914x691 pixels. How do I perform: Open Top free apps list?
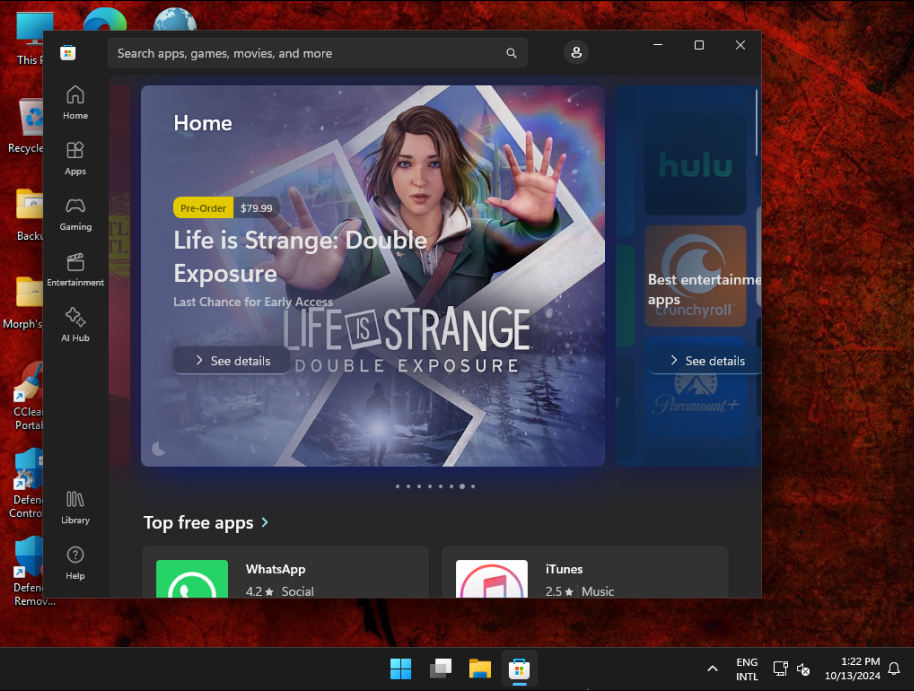(x=198, y=522)
